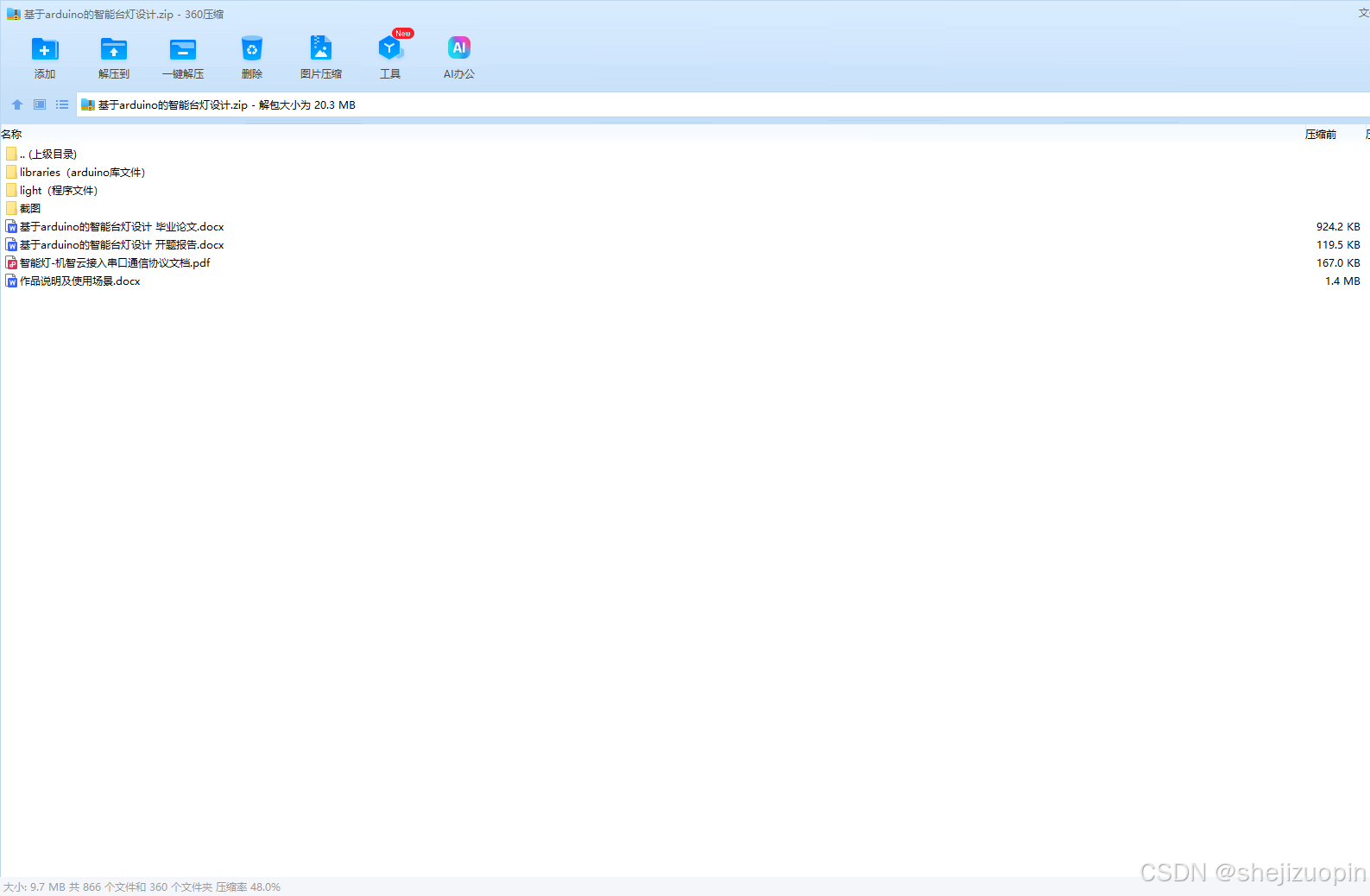Click the folder icon beside 截图

coord(11,208)
